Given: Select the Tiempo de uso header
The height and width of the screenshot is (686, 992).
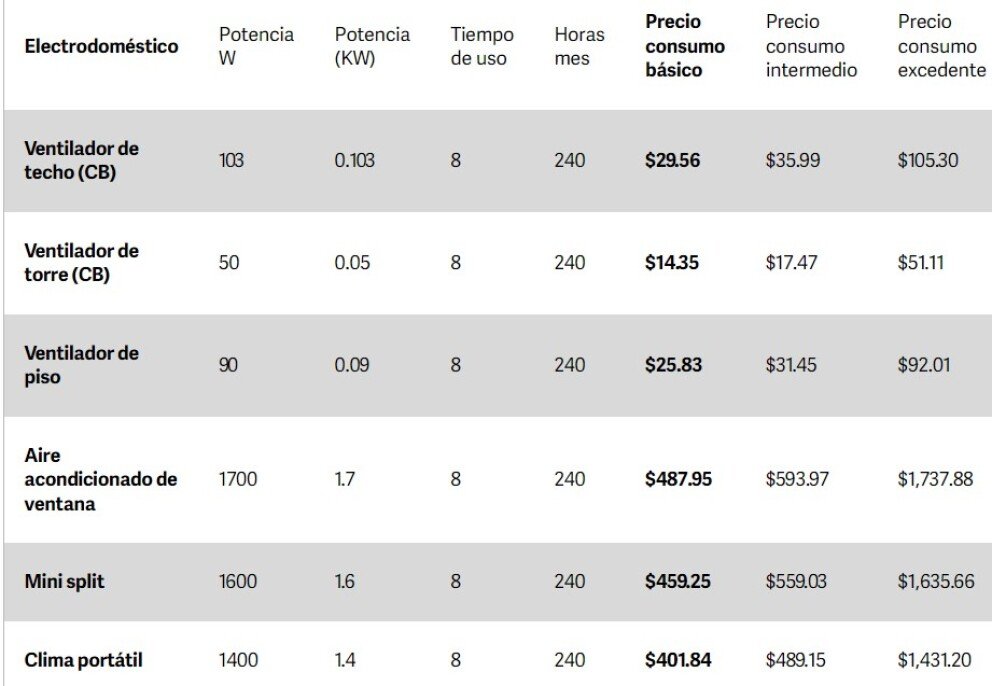Looking at the screenshot, I should pos(481,46).
